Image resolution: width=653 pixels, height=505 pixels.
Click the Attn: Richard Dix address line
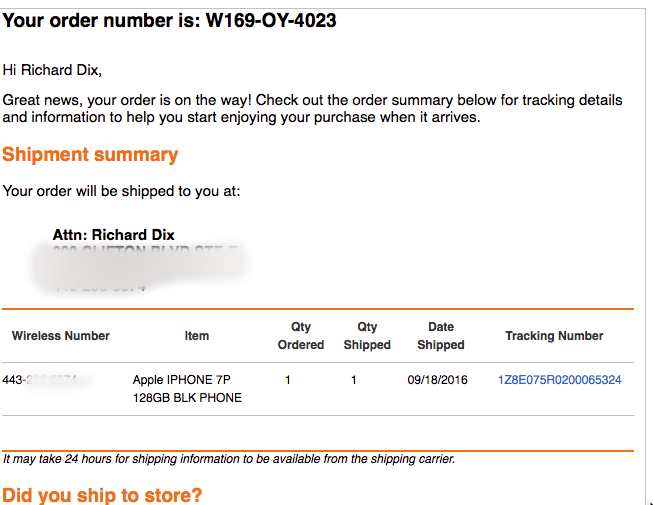click(113, 235)
